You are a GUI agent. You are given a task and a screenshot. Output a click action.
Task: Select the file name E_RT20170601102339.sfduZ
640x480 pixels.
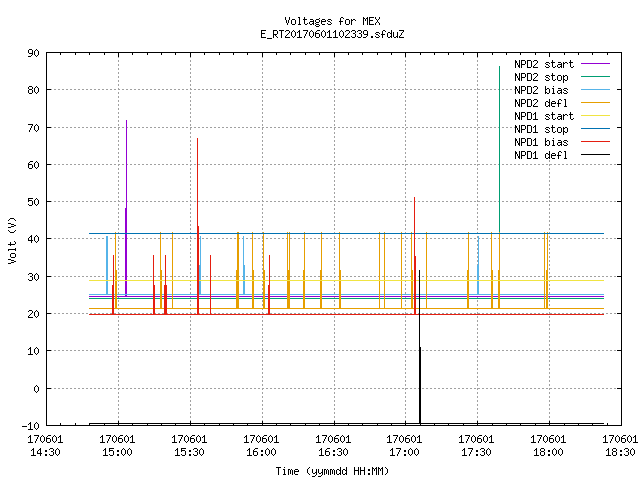coord(332,34)
